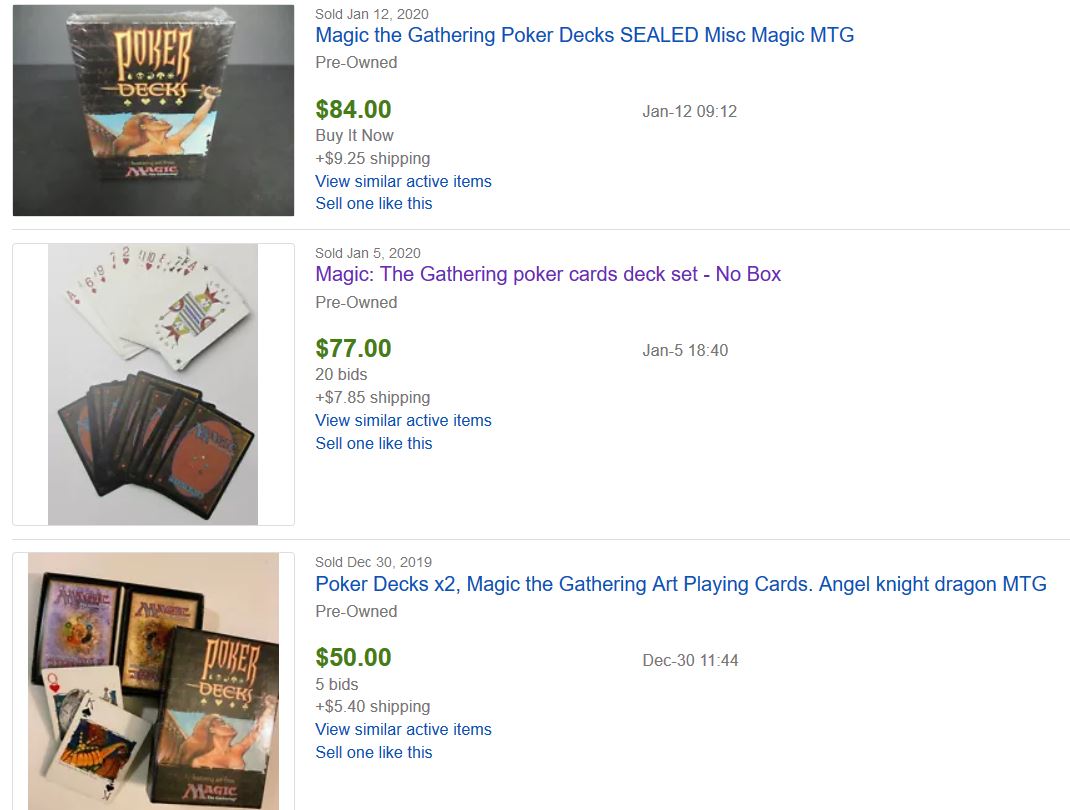The image size is (1070, 810).
Task: Open the '20 bids' bid history
Action: tap(341, 374)
